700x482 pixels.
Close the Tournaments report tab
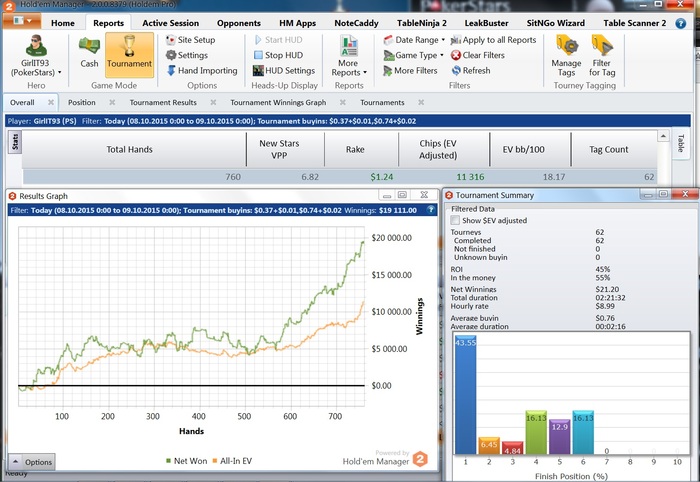(x=421, y=102)
